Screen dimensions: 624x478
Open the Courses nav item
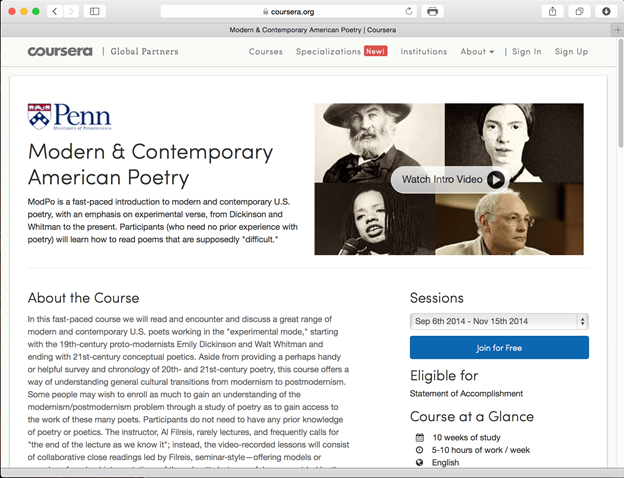click(265, 51)
